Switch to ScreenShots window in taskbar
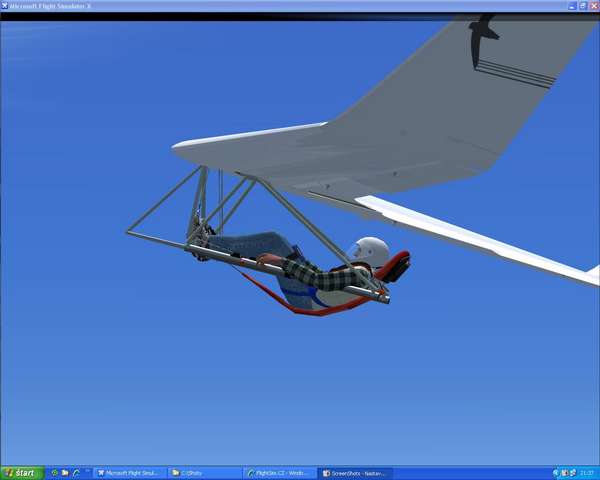The image size is (600, 480). [355, 473]
